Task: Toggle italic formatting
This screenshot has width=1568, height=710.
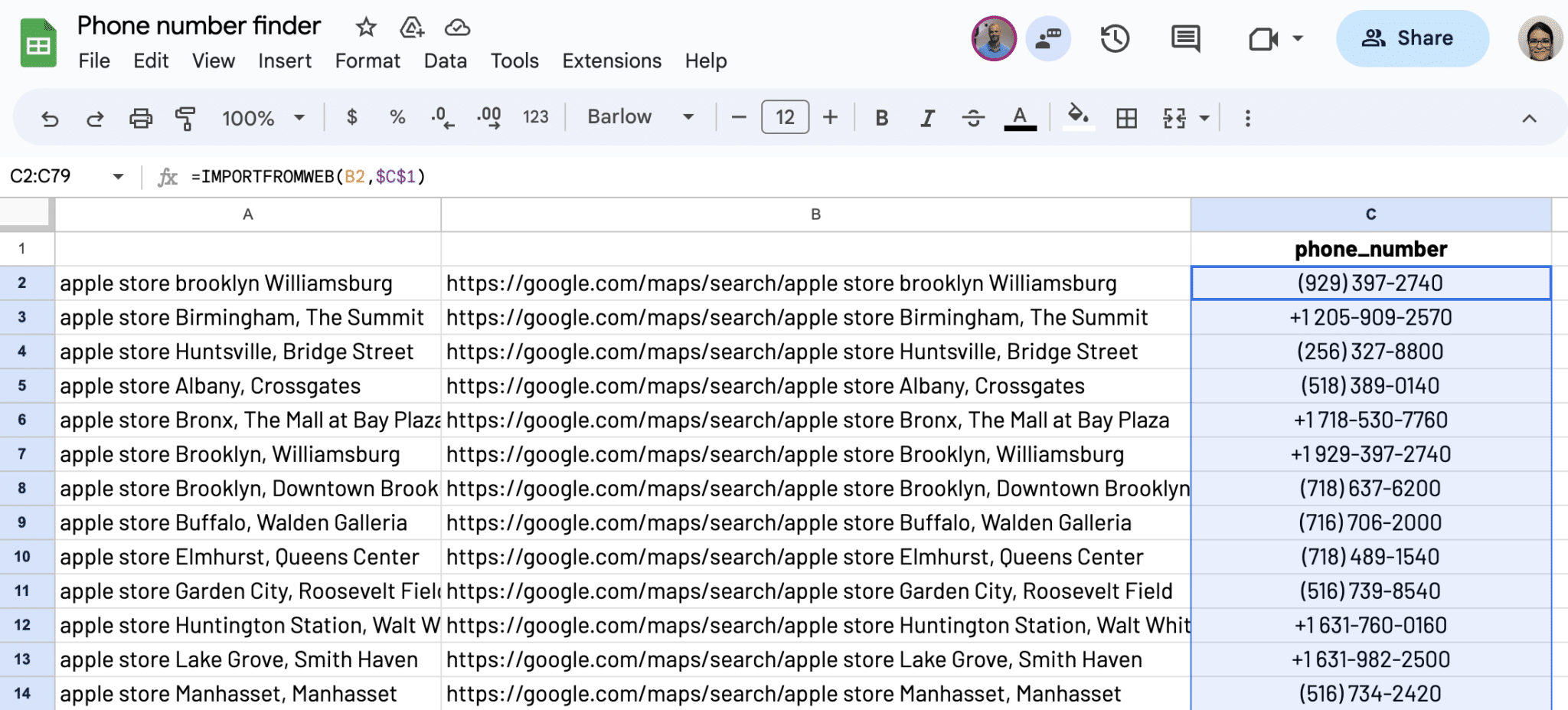Action: [926, 117]
